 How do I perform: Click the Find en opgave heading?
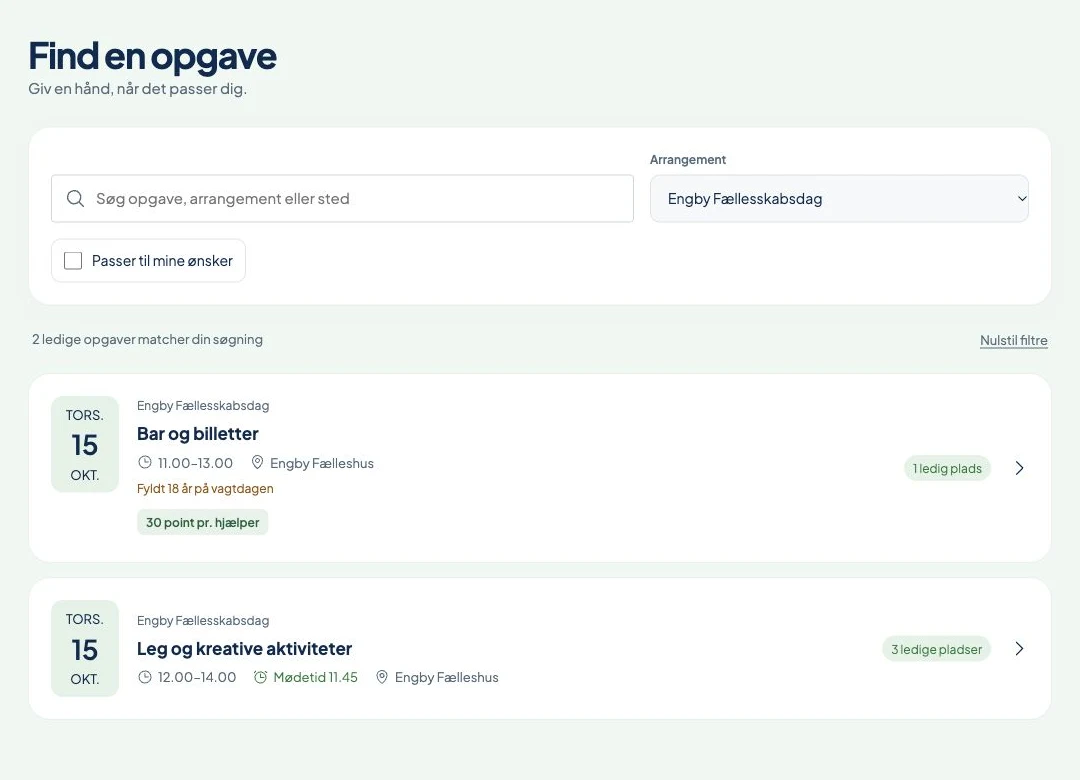point(152,57)
